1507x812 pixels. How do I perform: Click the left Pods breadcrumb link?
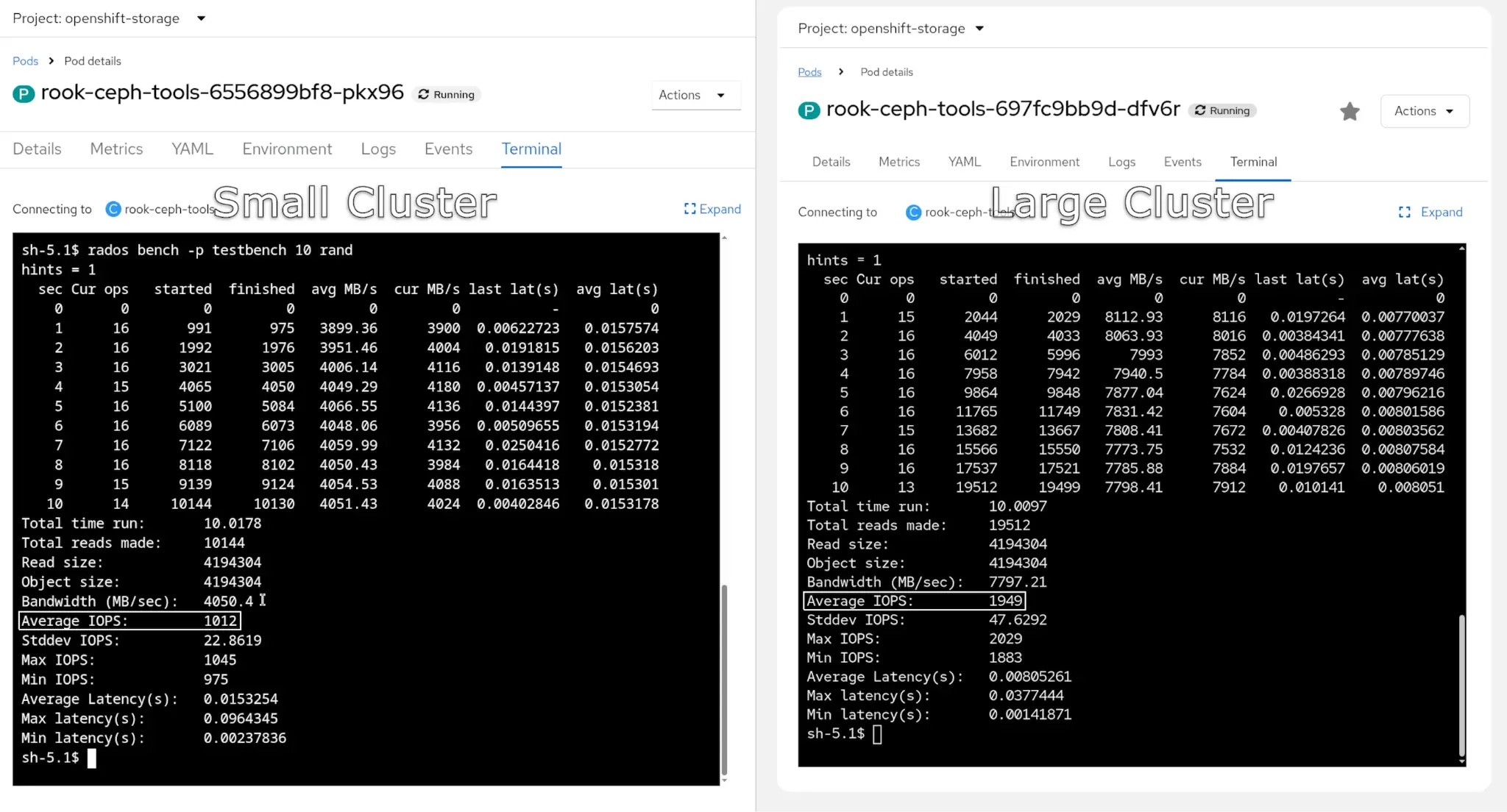pyautogui.click(x=25, y=61)
